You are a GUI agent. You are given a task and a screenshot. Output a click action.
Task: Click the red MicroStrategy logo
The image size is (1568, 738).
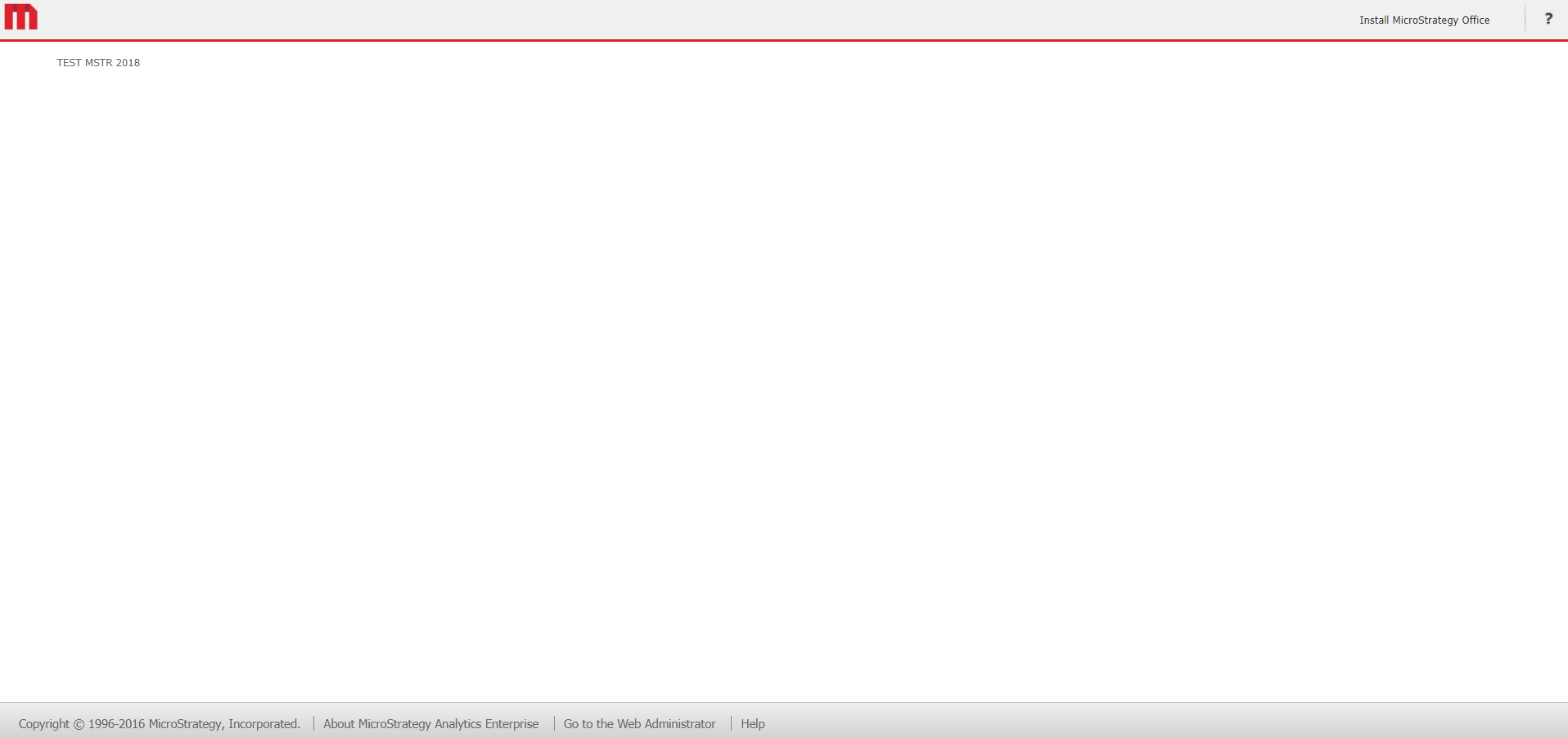tap(21, 17)
